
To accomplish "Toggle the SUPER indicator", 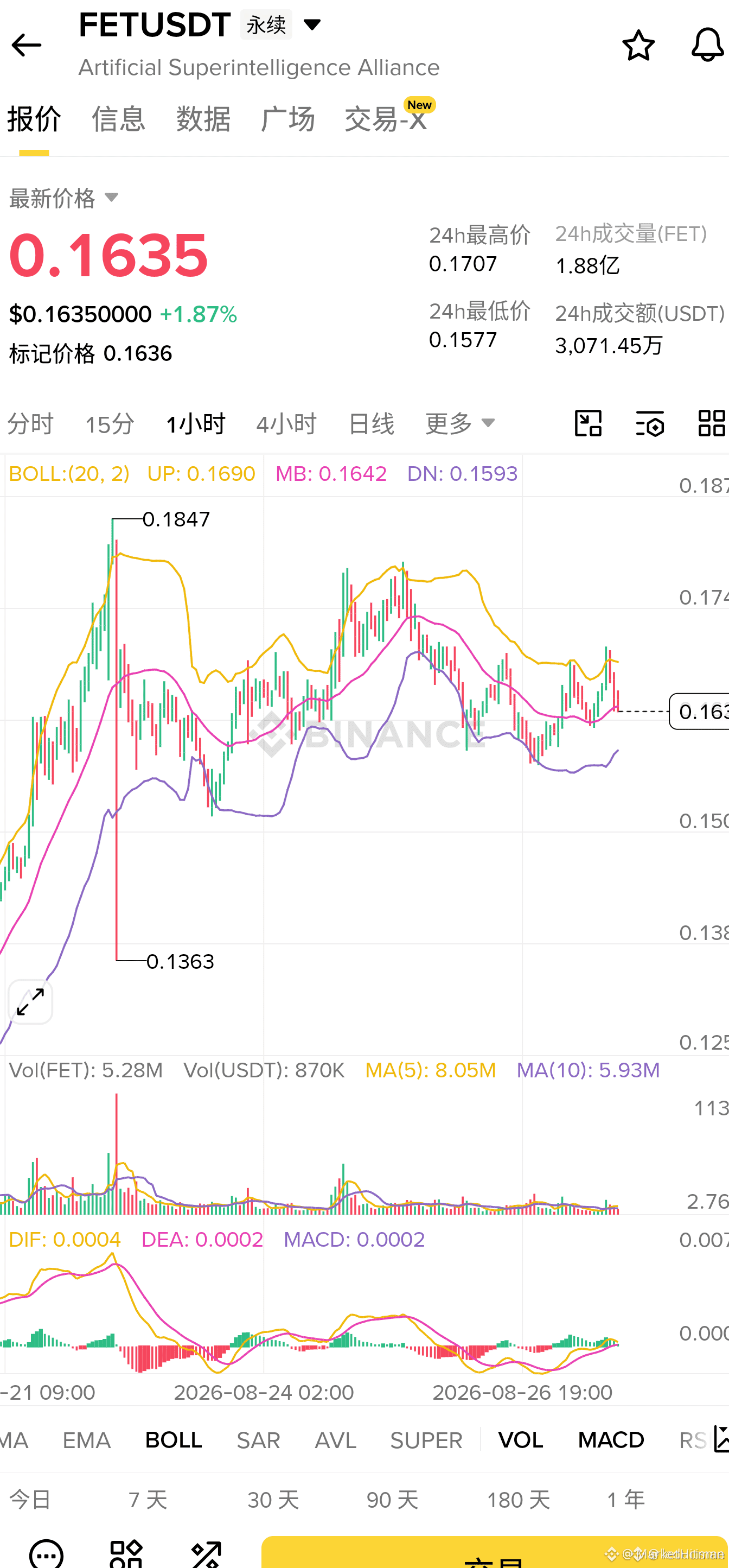I will [426, 1440].
